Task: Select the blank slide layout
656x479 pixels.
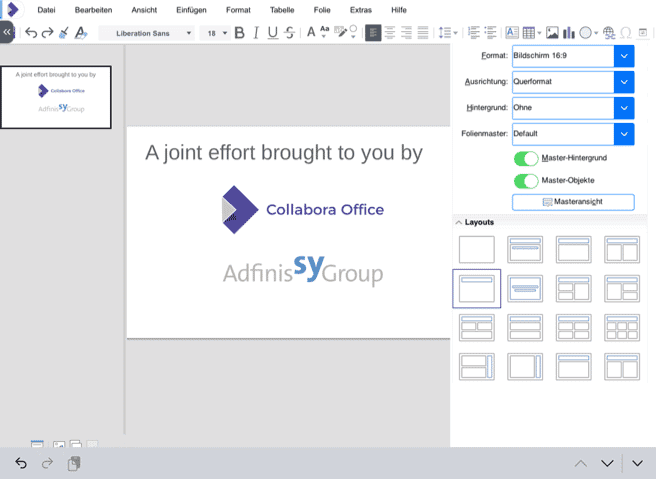Action: 476,249
